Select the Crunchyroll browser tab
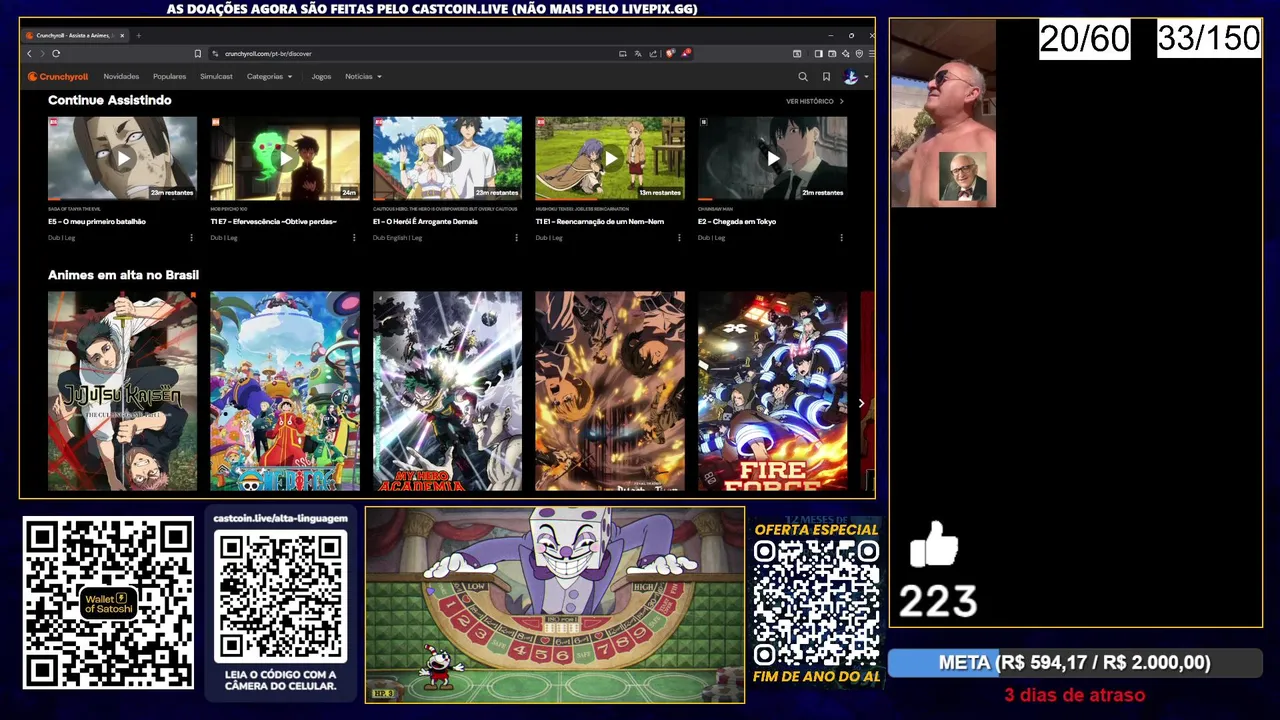Screen dimensions: 1280x720 (x=75, y=35)
